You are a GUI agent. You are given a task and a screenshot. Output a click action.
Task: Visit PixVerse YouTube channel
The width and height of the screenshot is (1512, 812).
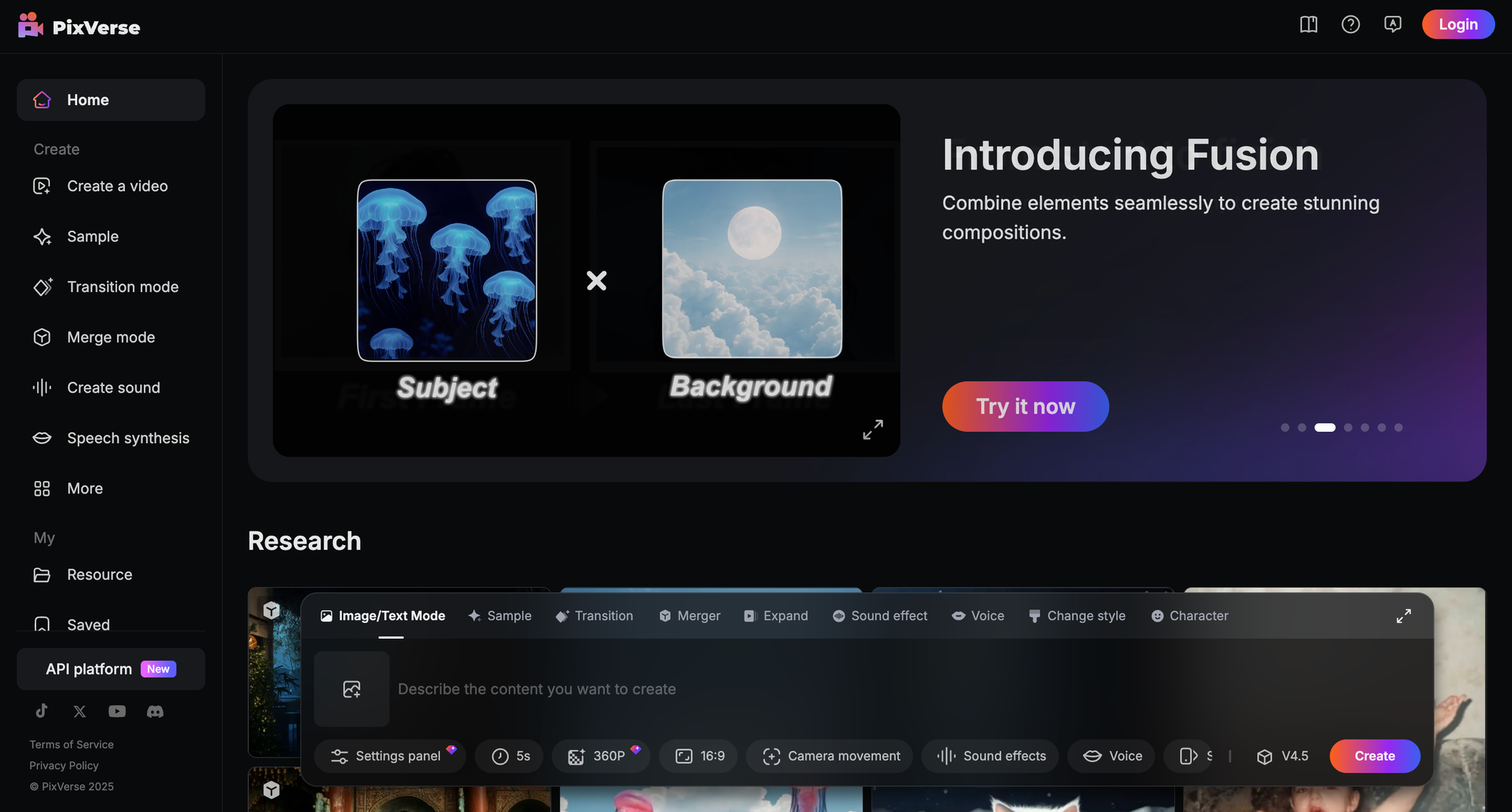click(117, 711)
